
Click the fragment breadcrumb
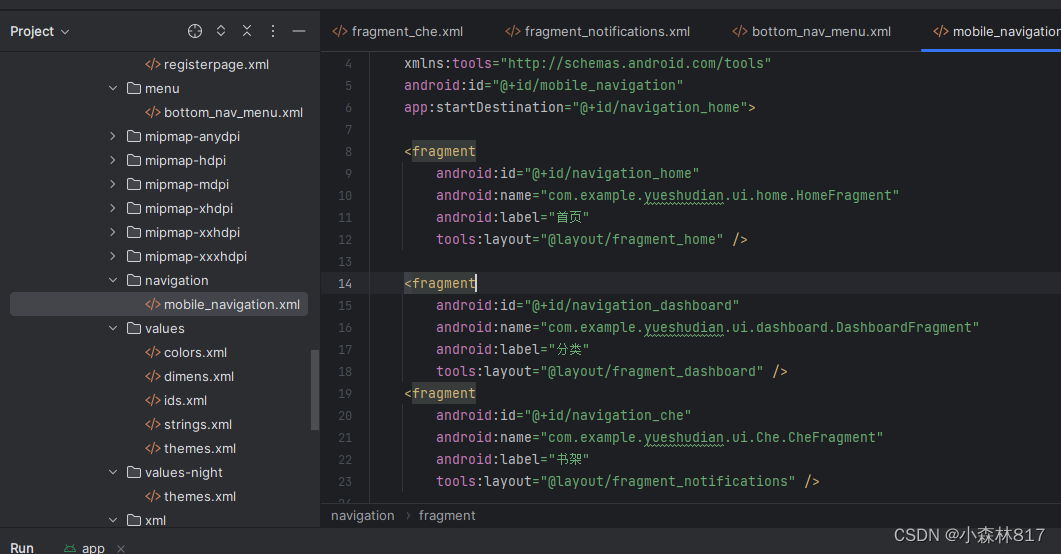(447, 515)
